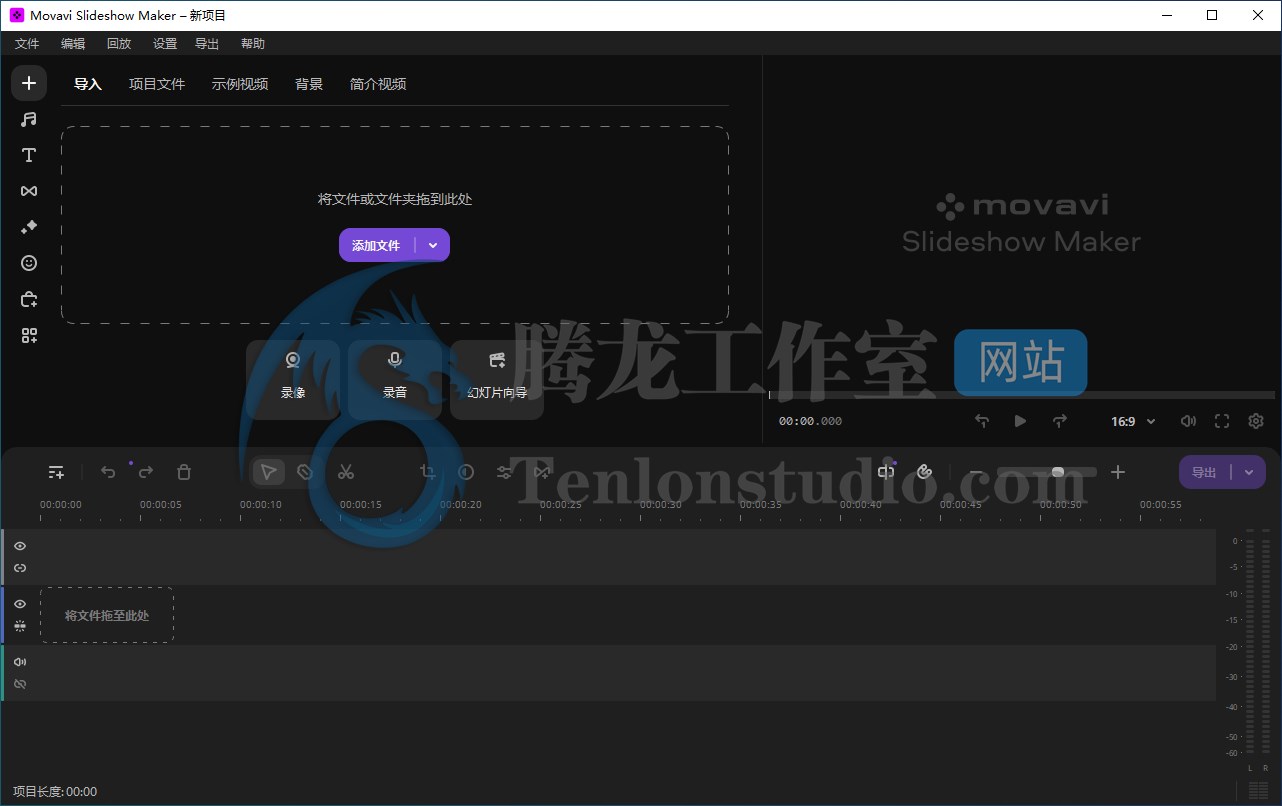Open the music notes audio panel
This screenshot has height=806, width=1282.
[x=29, y=119]
